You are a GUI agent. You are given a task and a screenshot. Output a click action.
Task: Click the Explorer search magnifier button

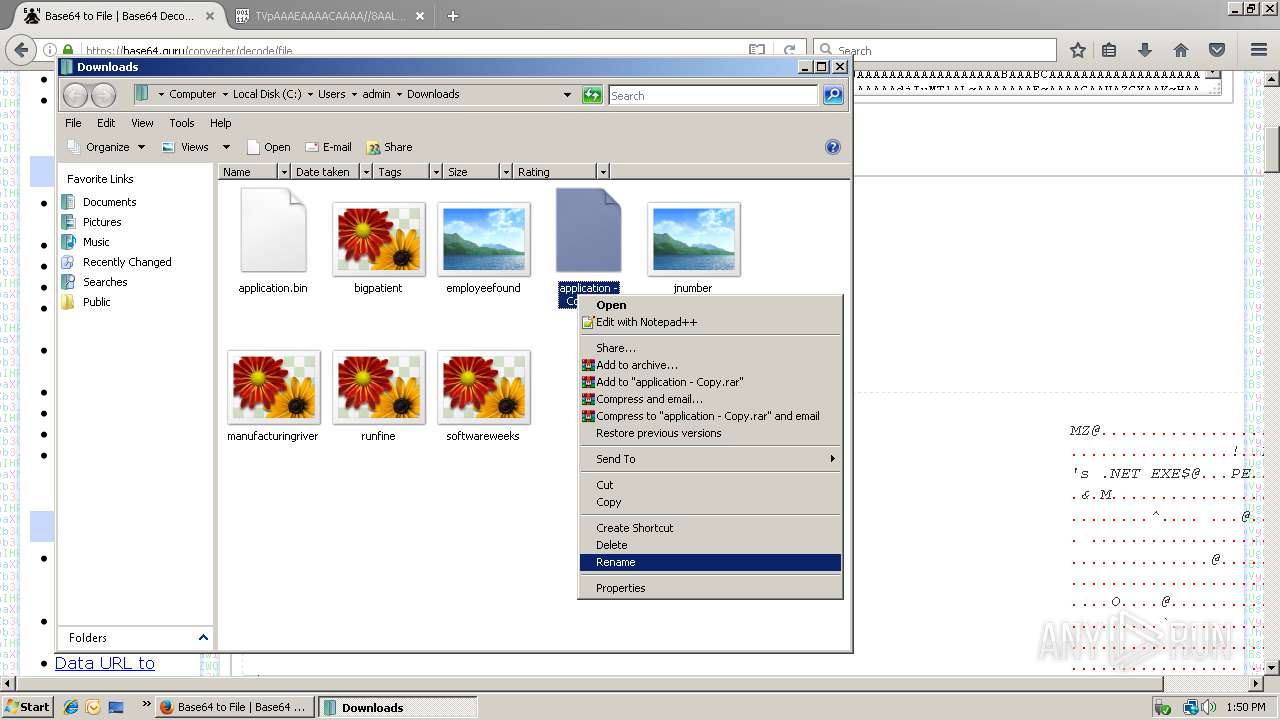click(x=833, y=95)
